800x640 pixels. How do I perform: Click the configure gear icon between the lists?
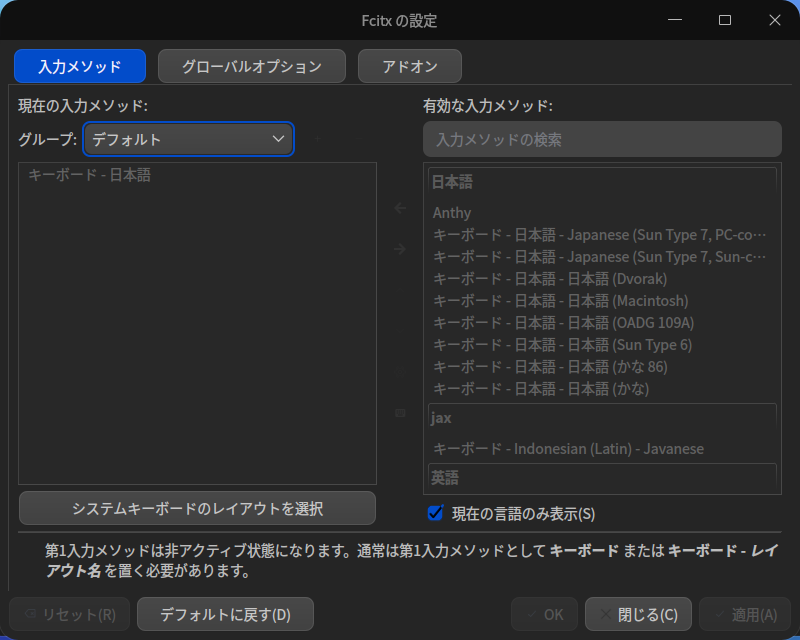click(400, 373)
